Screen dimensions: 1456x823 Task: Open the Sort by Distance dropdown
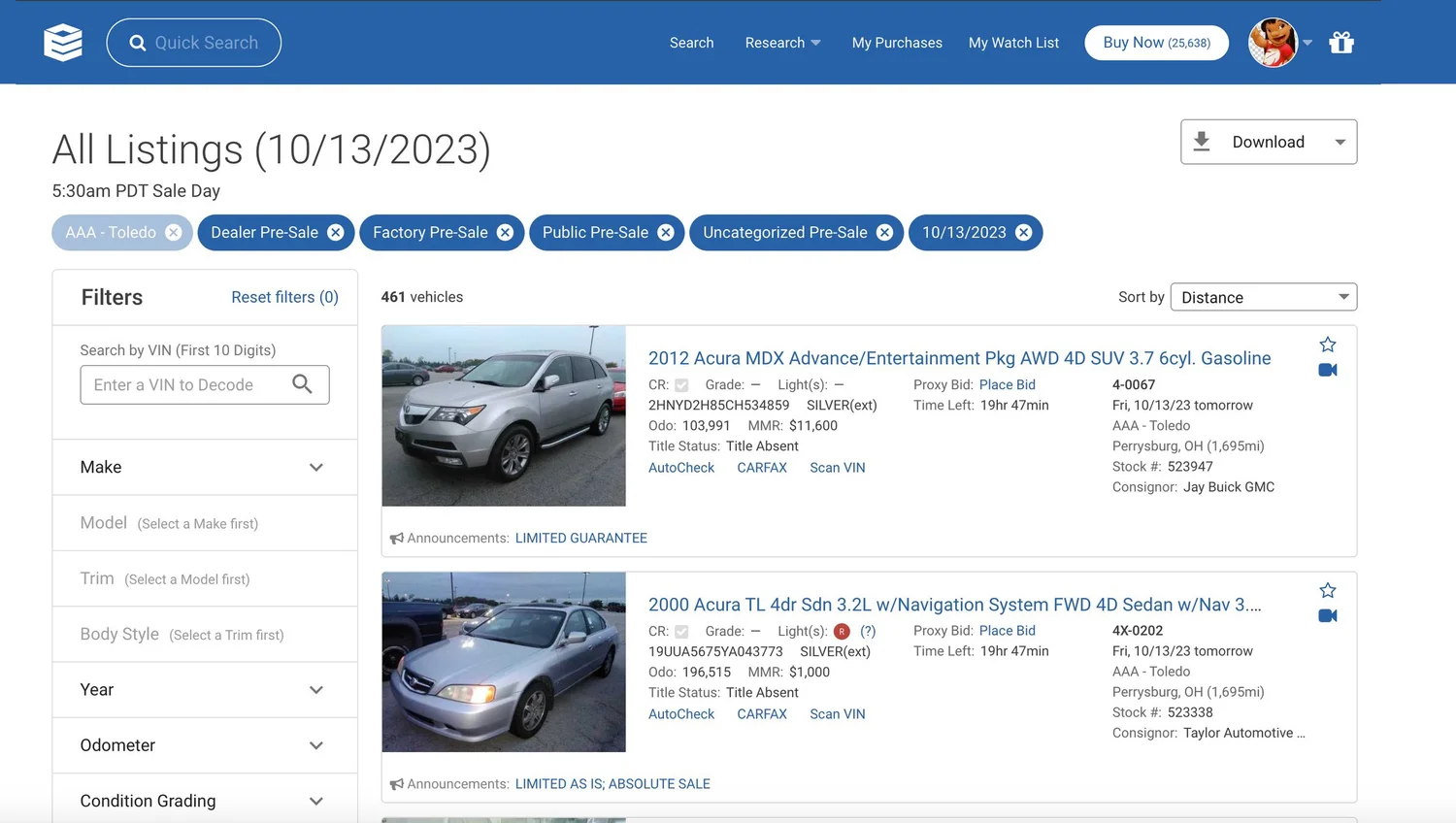click(x=1263, y=297)
